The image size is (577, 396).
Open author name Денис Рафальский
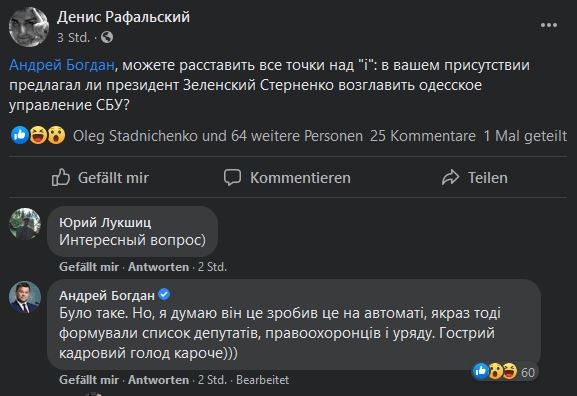[123, 17]
